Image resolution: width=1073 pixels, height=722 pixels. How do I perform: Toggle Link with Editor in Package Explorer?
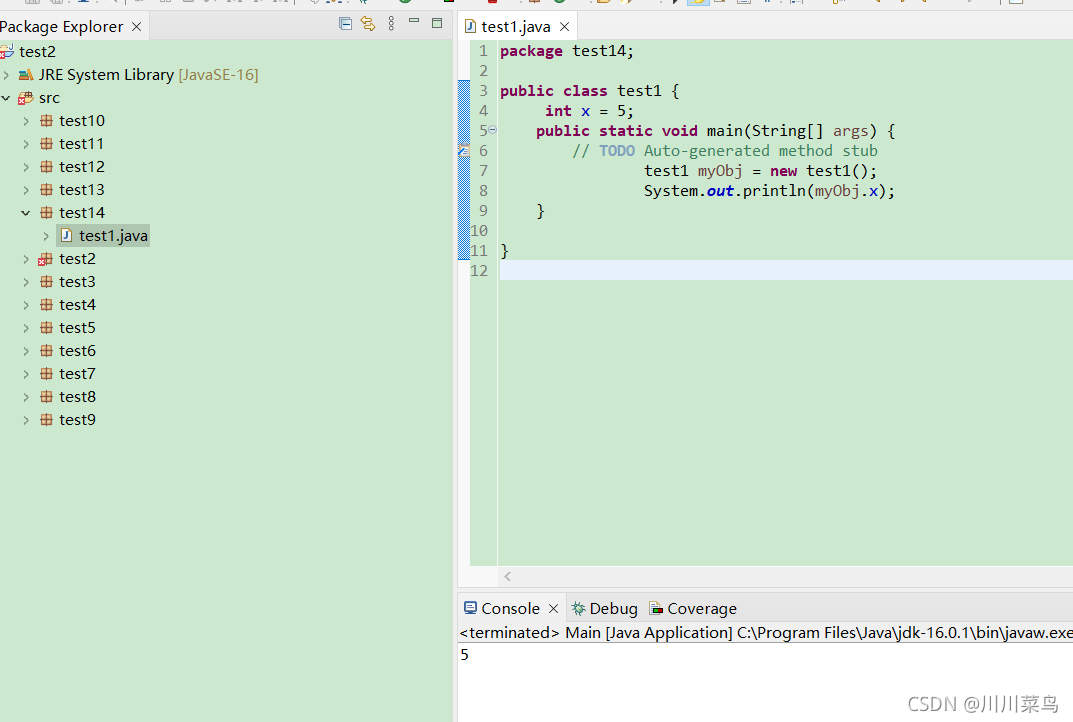click(368, 24)
